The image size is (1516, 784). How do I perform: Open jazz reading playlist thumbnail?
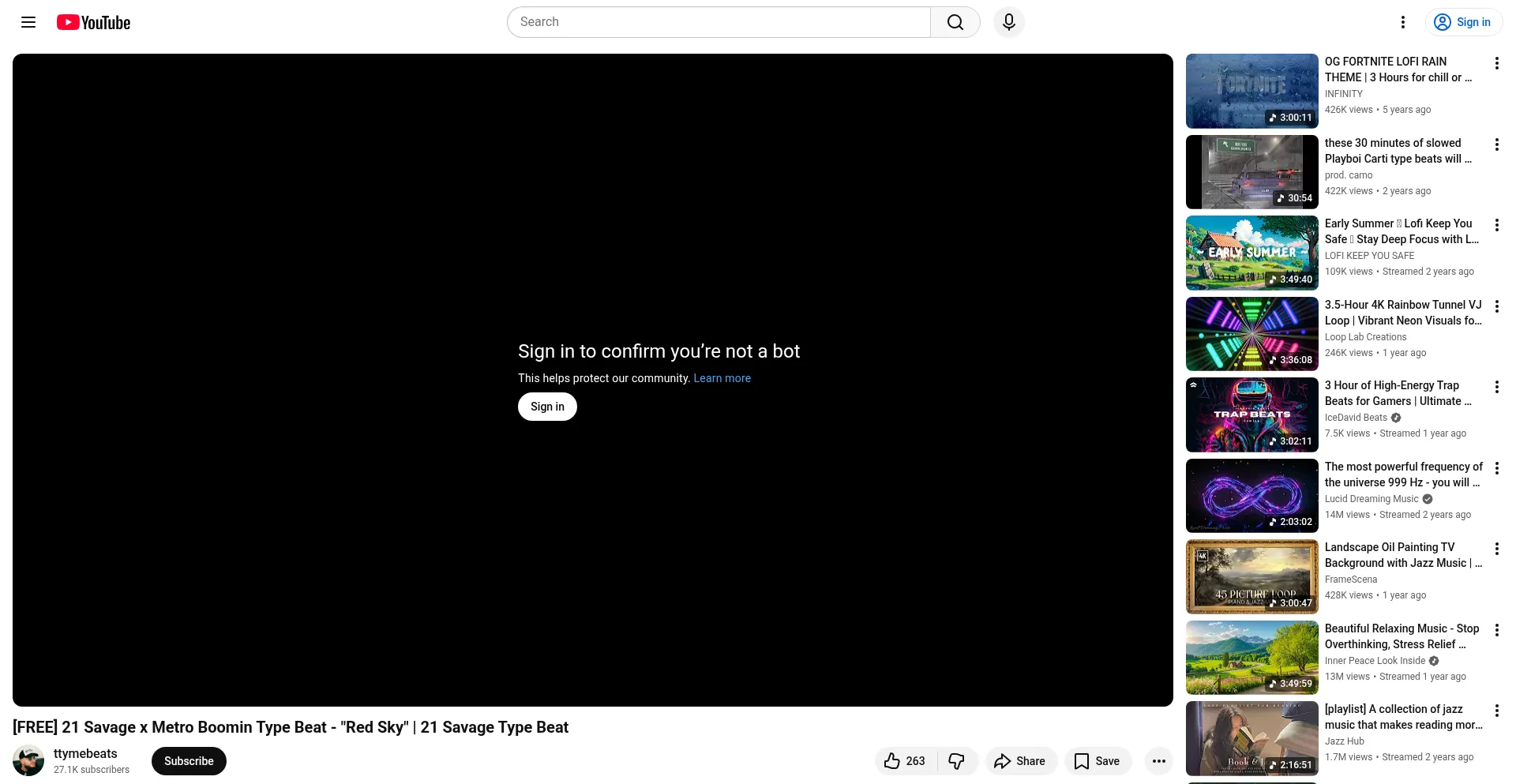point(1252,738)
